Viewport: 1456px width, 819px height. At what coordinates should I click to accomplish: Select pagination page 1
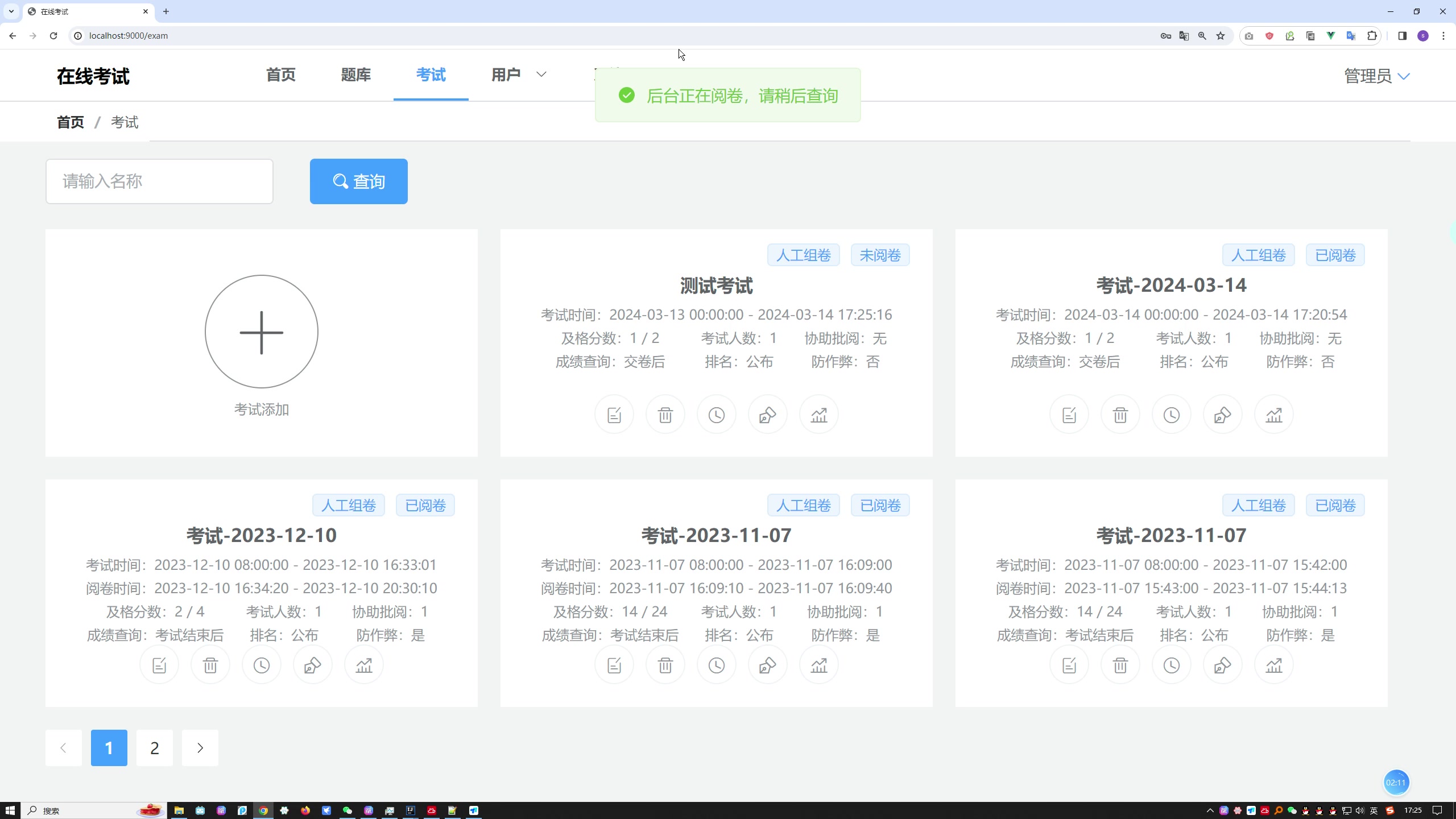pyautogui.click(x=109, y=748)
